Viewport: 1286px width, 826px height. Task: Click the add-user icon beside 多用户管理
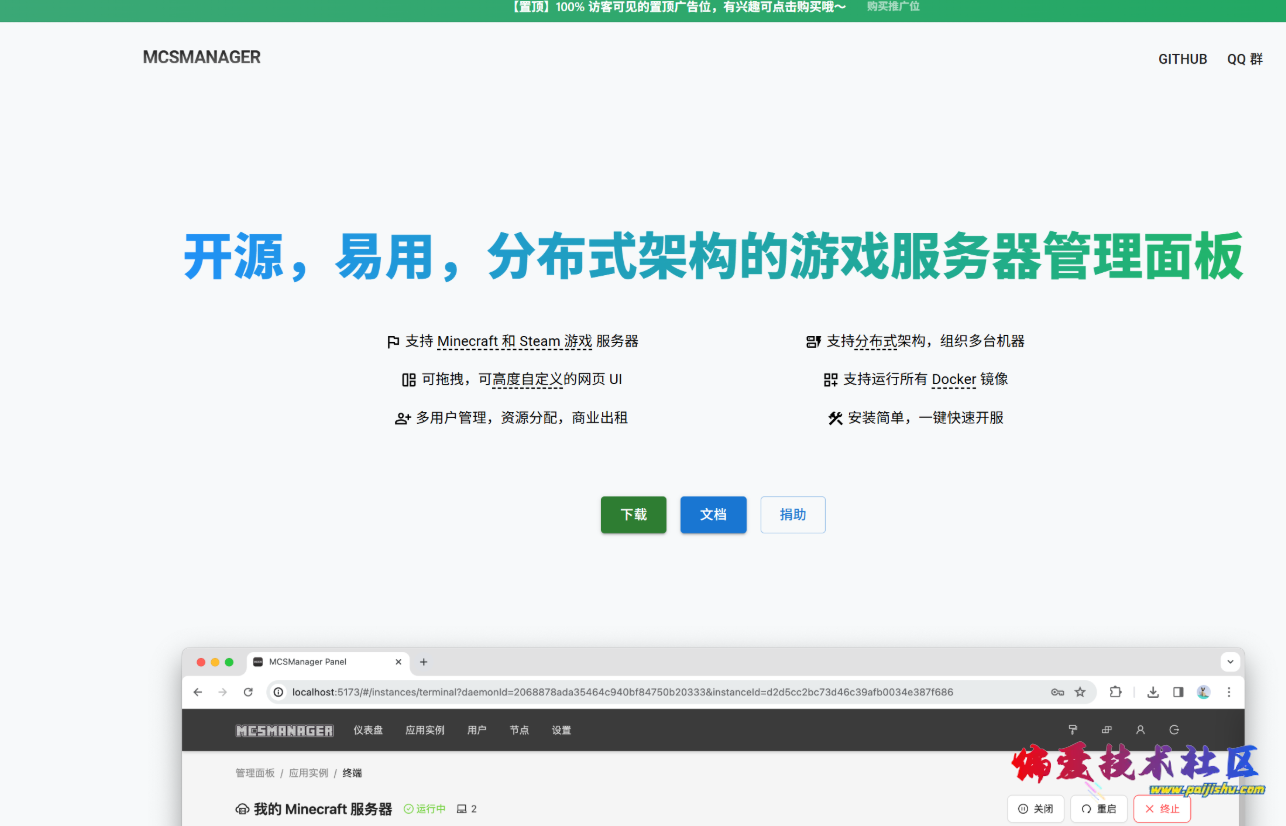[x=403, y=418]
